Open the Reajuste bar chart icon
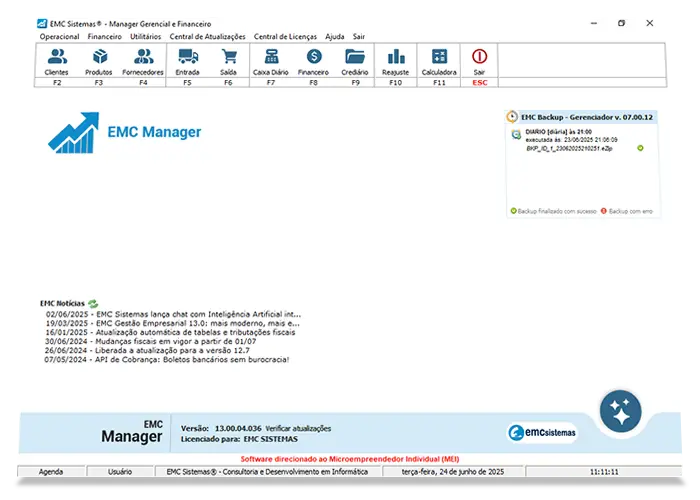 point(396,57)
